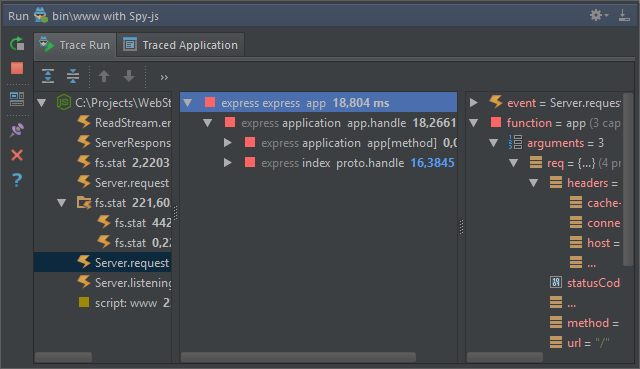This screenshot has width=640, height=369.
Task: Click the app[method] row text
Action: (359, 143)
